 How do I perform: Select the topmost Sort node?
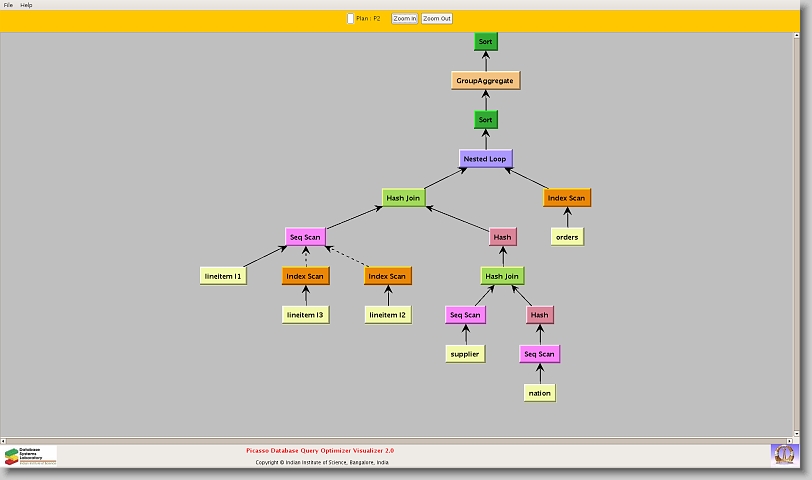pyautogui.click(x=486, y=41)
